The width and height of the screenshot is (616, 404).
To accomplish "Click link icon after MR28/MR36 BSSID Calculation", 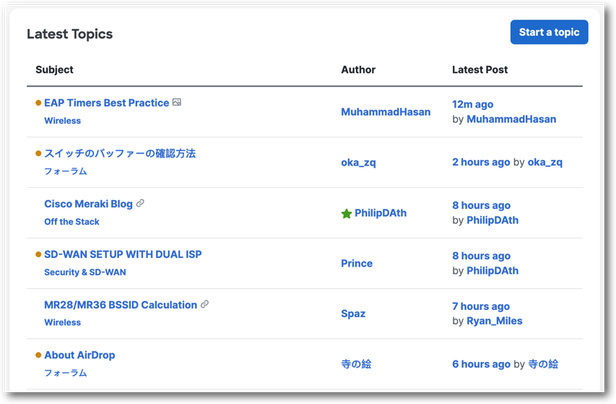I will point(205,304).
